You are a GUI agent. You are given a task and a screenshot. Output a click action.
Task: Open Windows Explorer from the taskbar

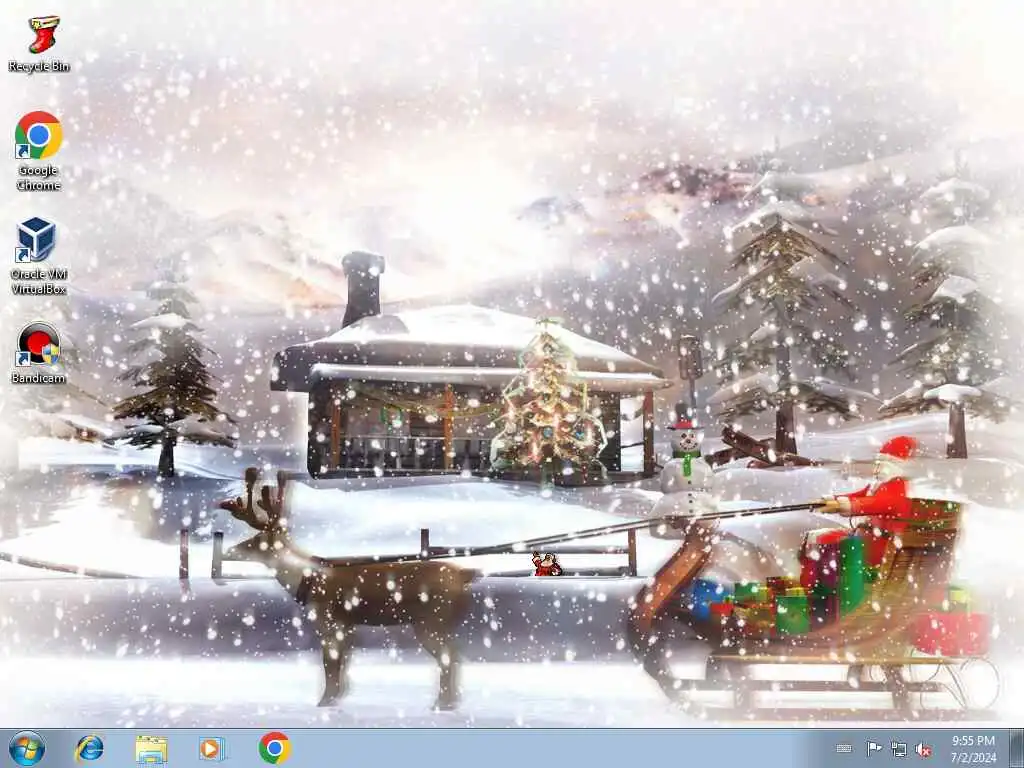tap(152, 749)
